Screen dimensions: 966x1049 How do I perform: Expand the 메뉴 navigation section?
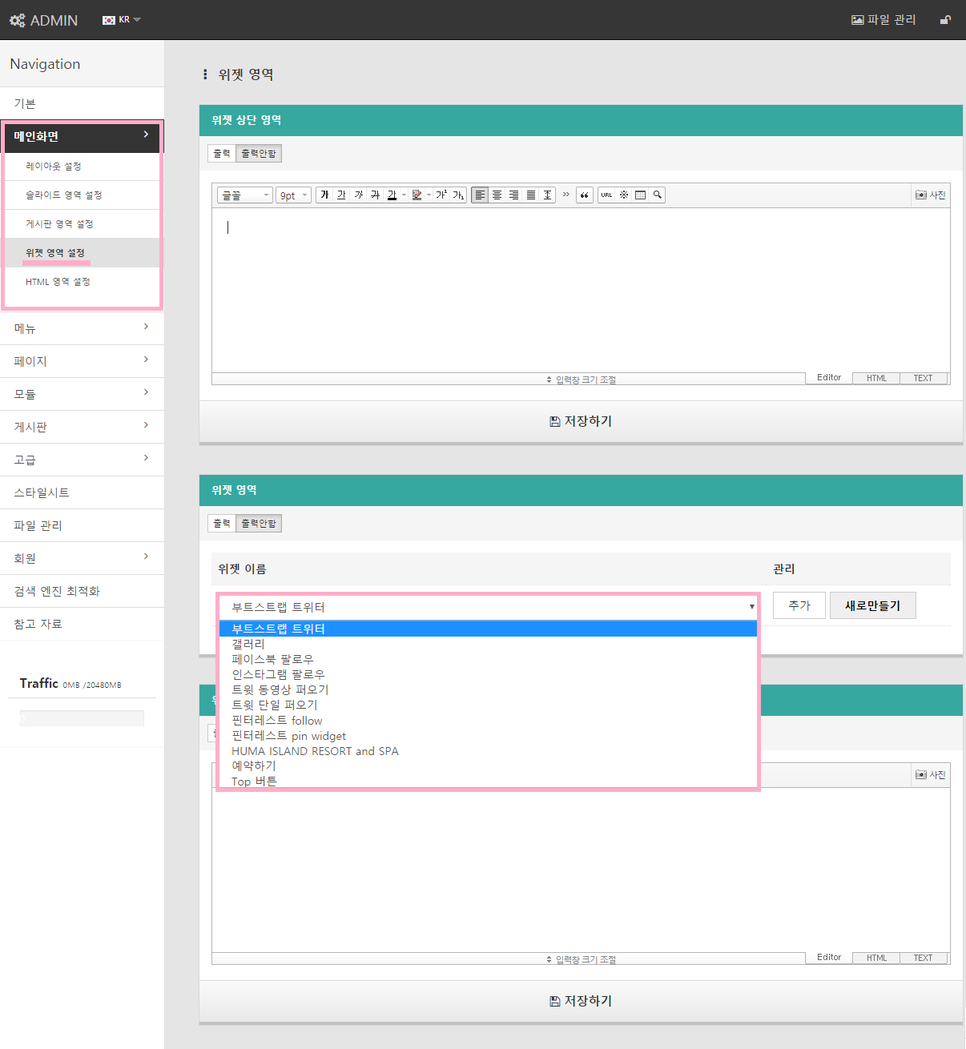(x=82, y=328)
